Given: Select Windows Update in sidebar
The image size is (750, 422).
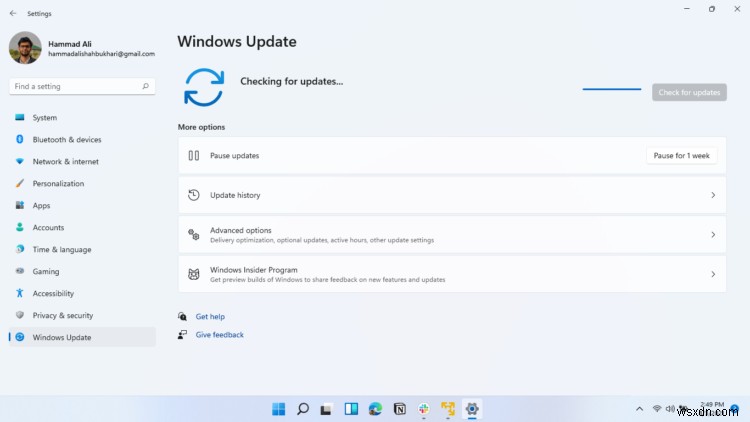Looking at the screenshot, I should pyautogui.click(x=82, y=337).
